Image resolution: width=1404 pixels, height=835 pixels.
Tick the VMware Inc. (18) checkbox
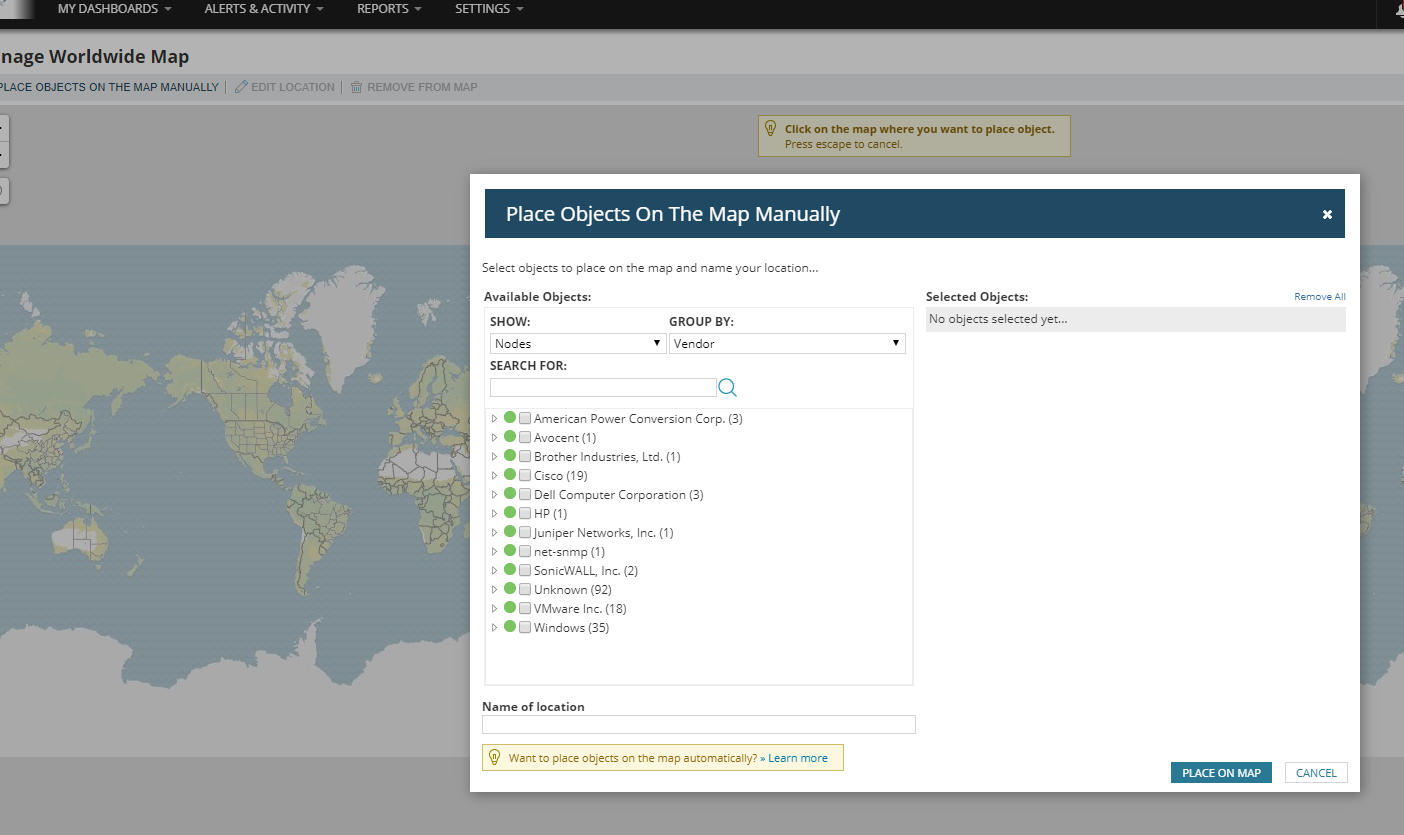click(x=525, y=609)
